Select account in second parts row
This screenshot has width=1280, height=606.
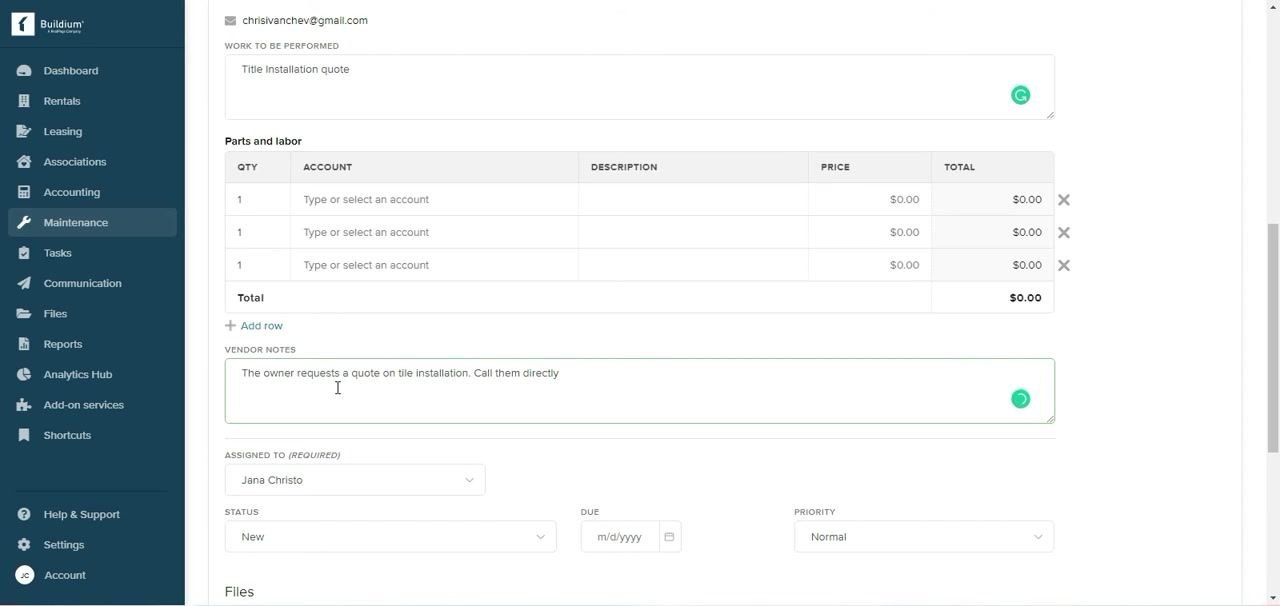[x=434, y=232]
